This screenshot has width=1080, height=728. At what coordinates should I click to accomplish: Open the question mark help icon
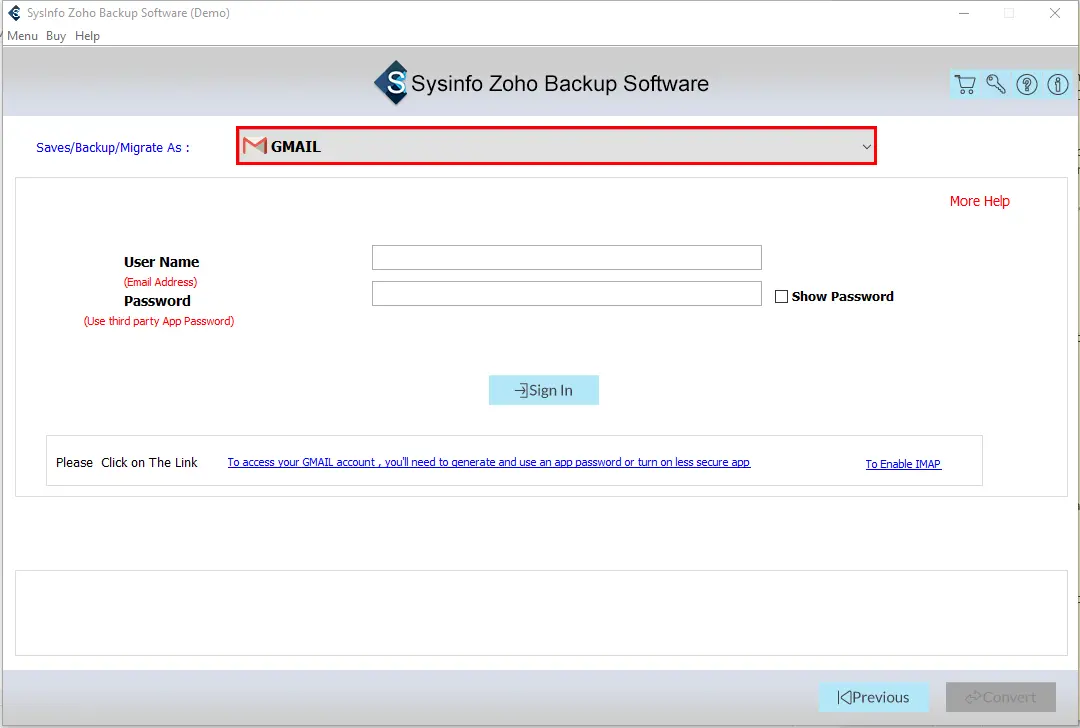tap(1027, 84)
